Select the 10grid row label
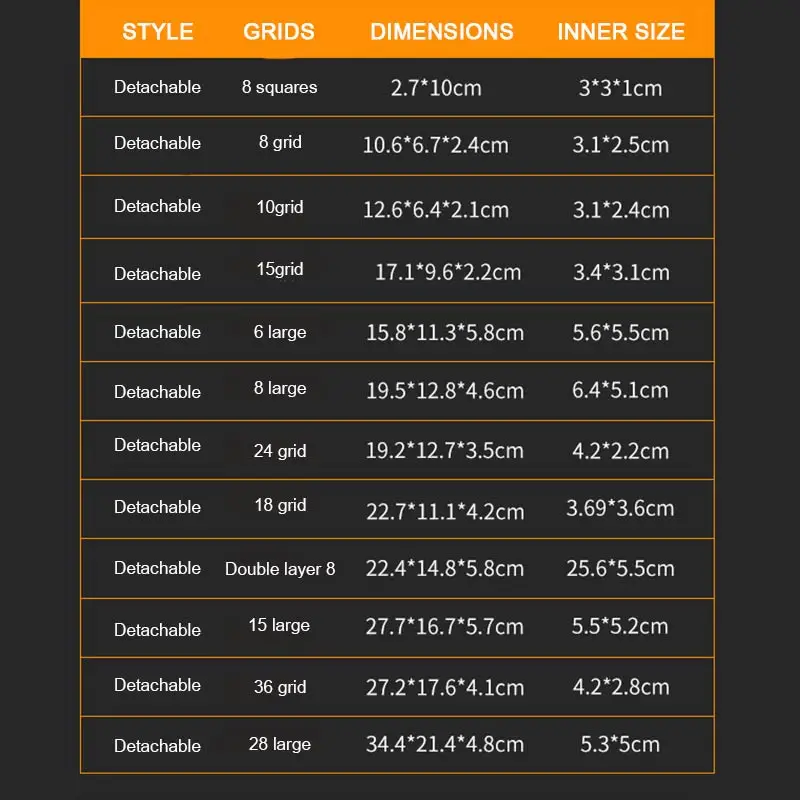Image resolution: width=800 pixels, height=800 pixels. [x=280, y=207]
